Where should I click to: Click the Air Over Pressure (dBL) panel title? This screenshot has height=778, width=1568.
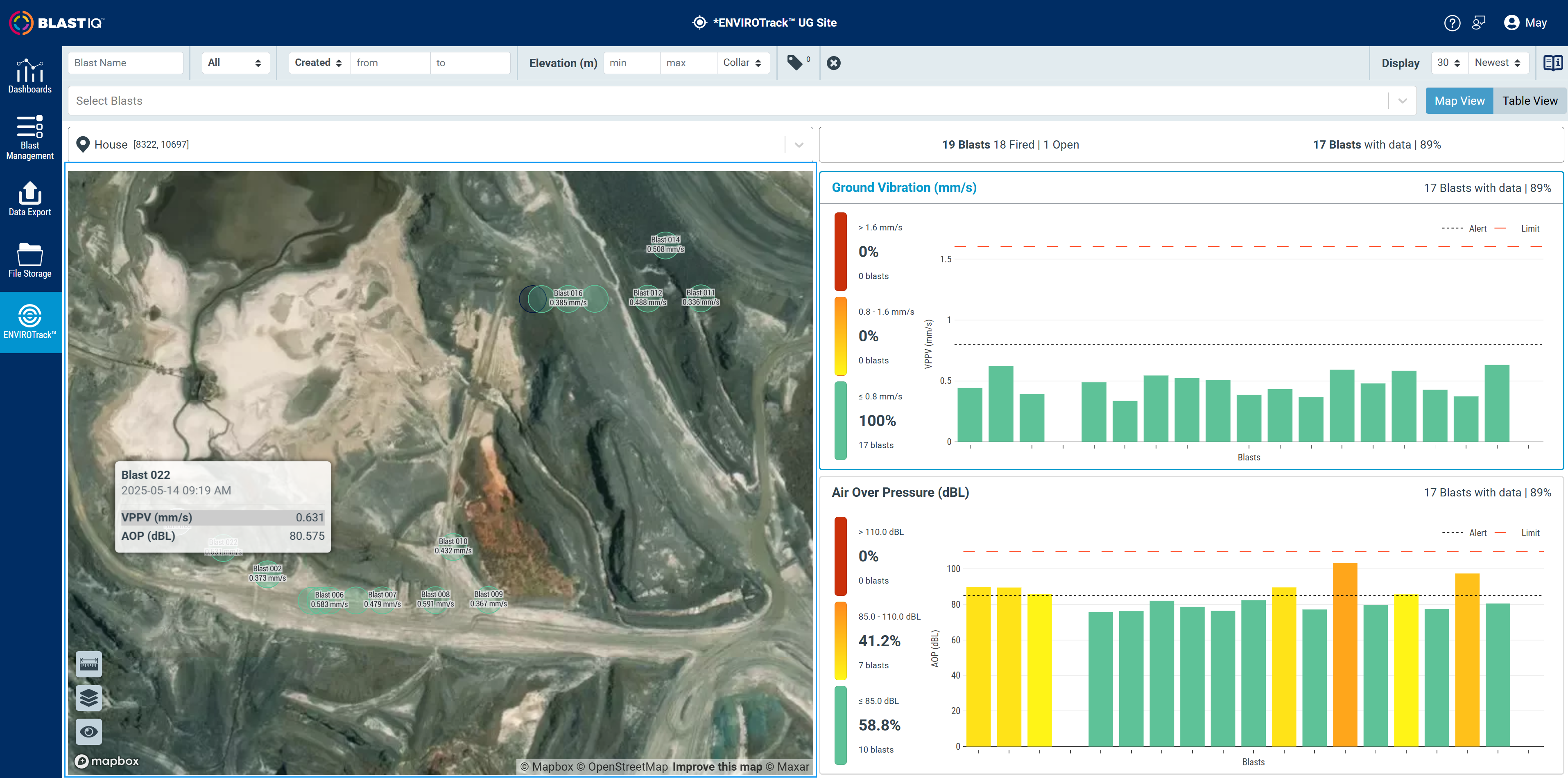pos(900,492)
